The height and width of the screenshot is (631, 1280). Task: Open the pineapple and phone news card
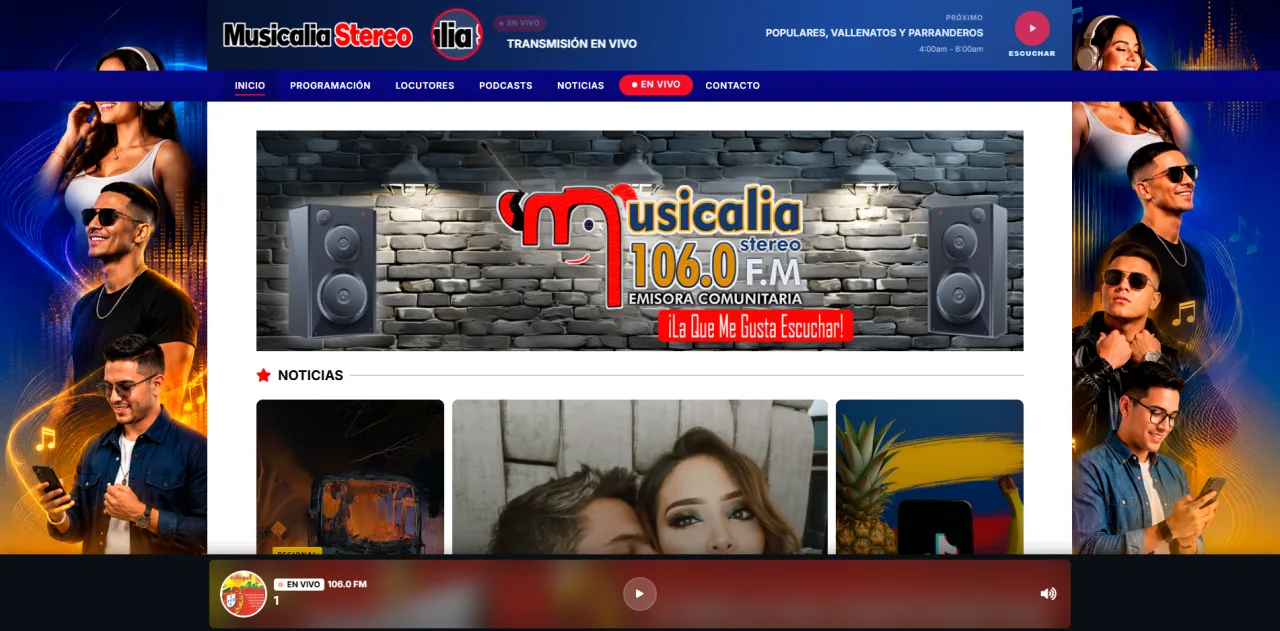coord(930,477)
